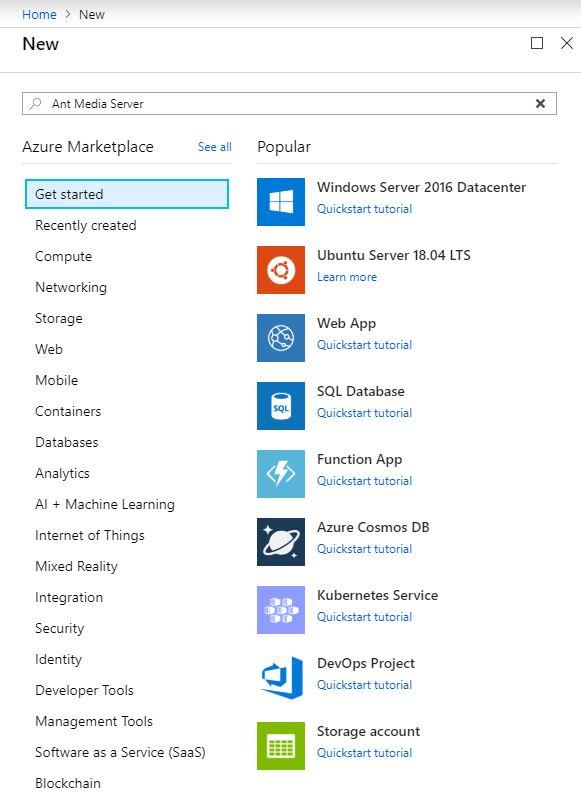Image resolution: width=581 pixels, height=797 pixels.
Task: Select Management Tools category
Action: click(94, 721)
